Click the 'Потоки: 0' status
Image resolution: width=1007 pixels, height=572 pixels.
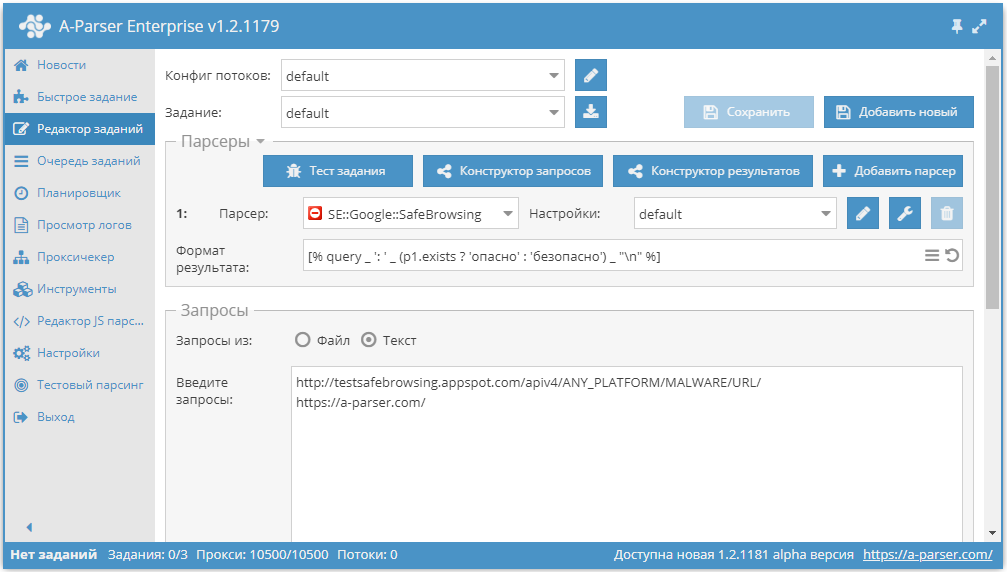(x=367, y=555)
